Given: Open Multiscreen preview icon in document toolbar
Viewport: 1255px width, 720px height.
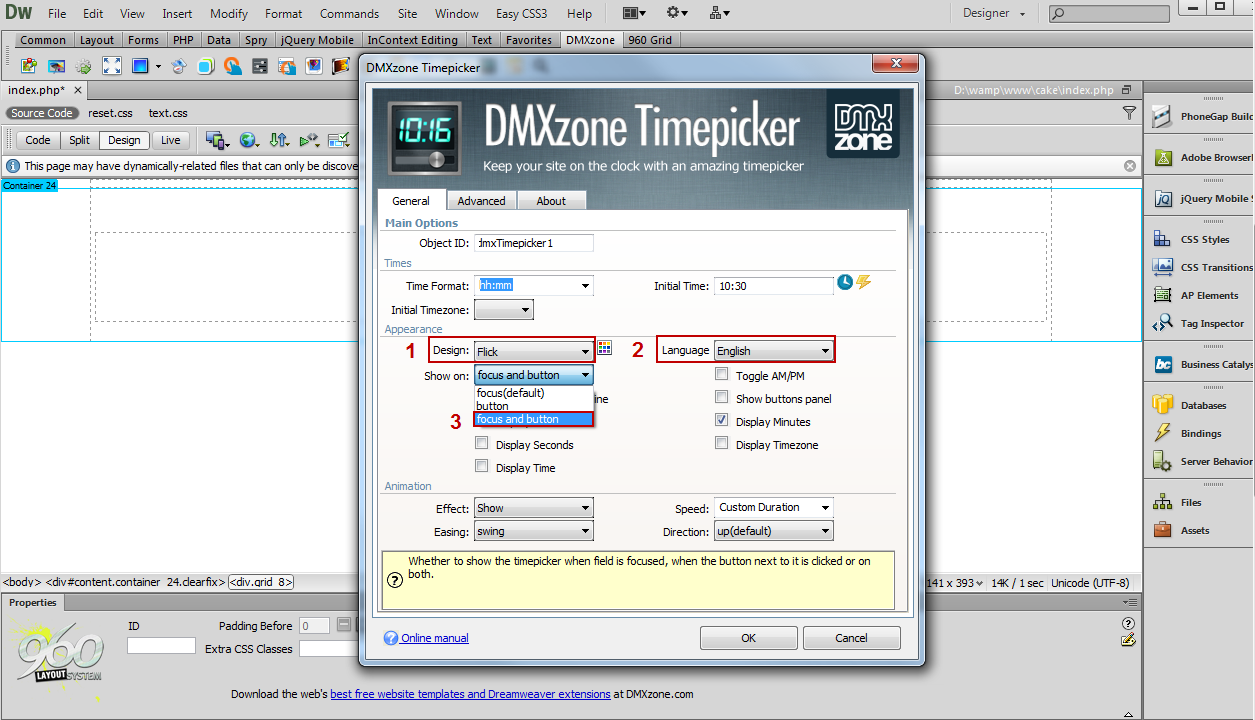Looking at the screenshot, I should point(216,140).
